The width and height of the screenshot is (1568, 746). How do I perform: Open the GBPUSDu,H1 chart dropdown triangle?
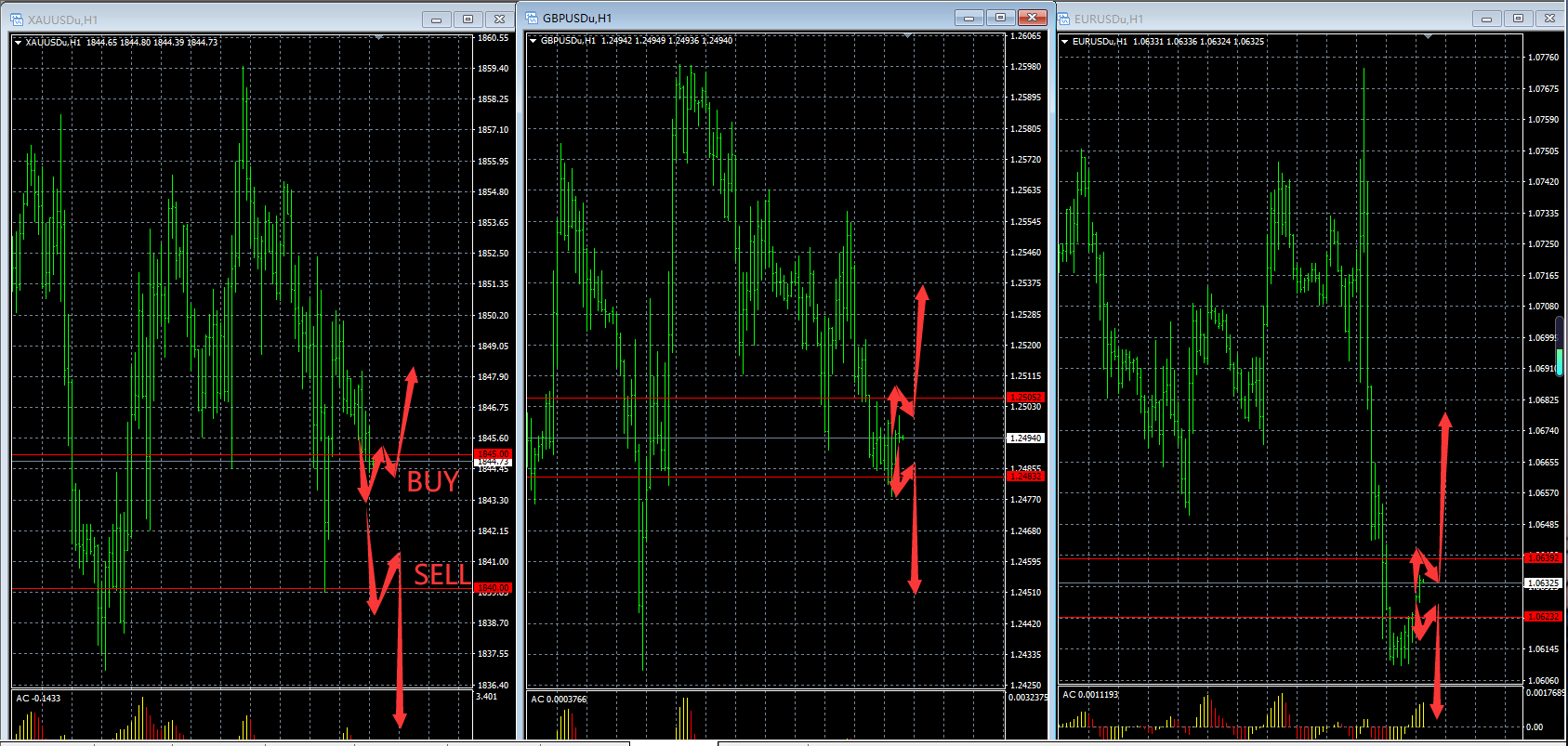533,41
